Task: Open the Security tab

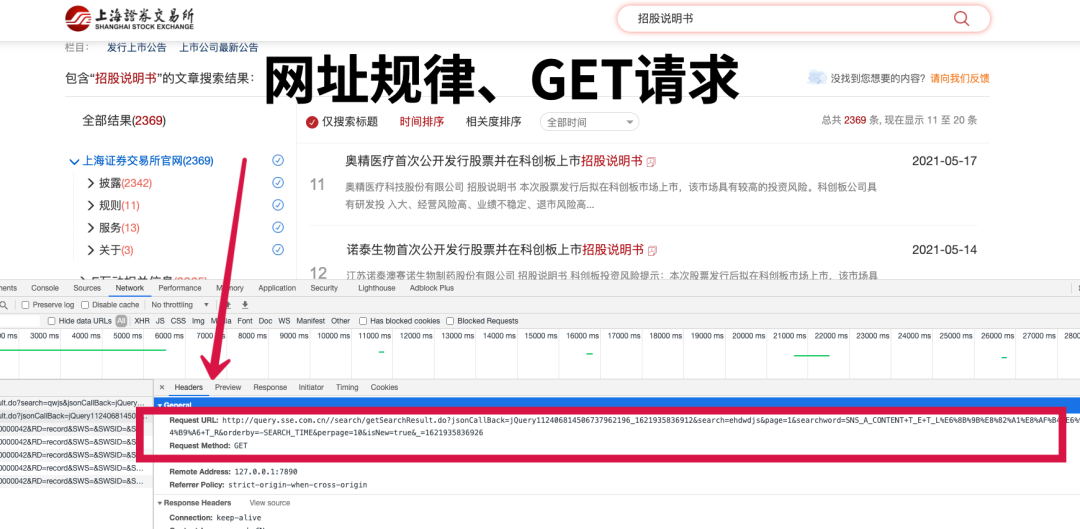Action: (324, 288)
